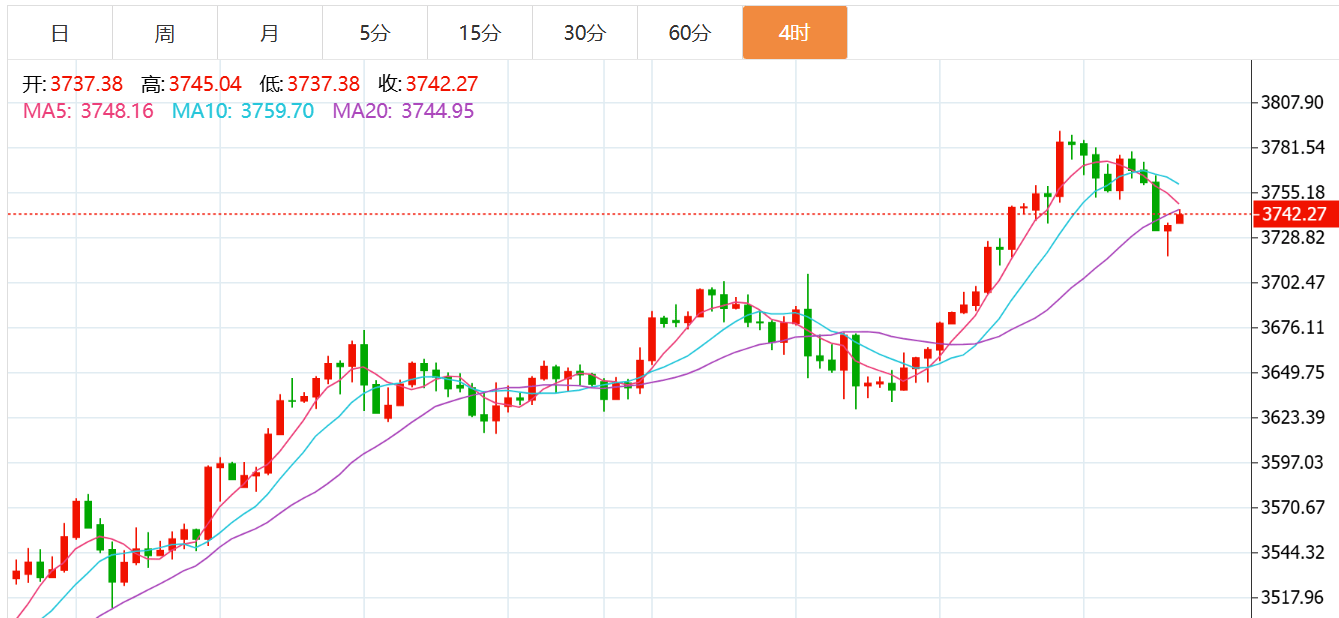
Task: Switch to the 日 daily chart tab
Action: [60, 33]
